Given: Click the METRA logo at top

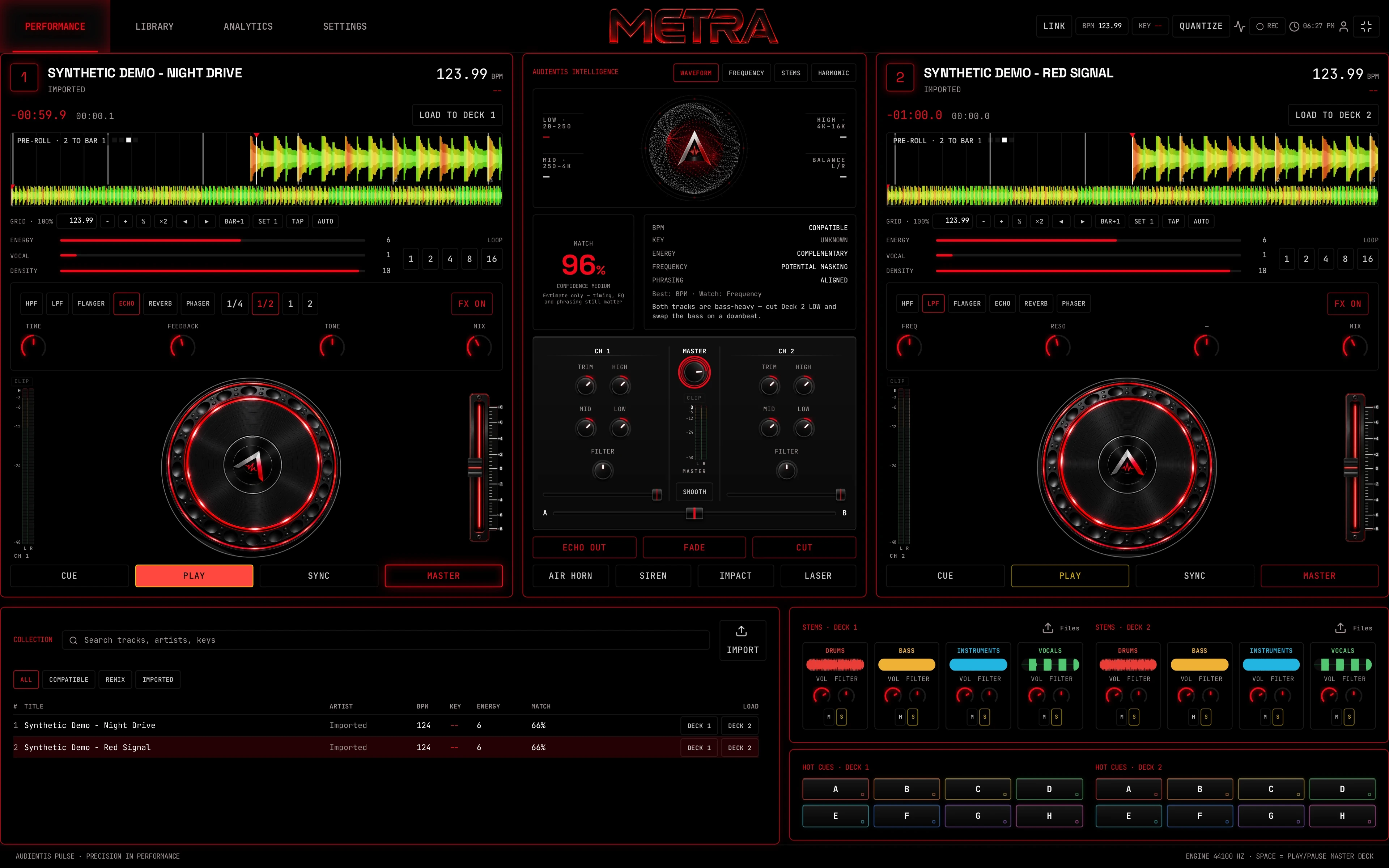Looking at the screenshot, I should (x=694, y=26).
